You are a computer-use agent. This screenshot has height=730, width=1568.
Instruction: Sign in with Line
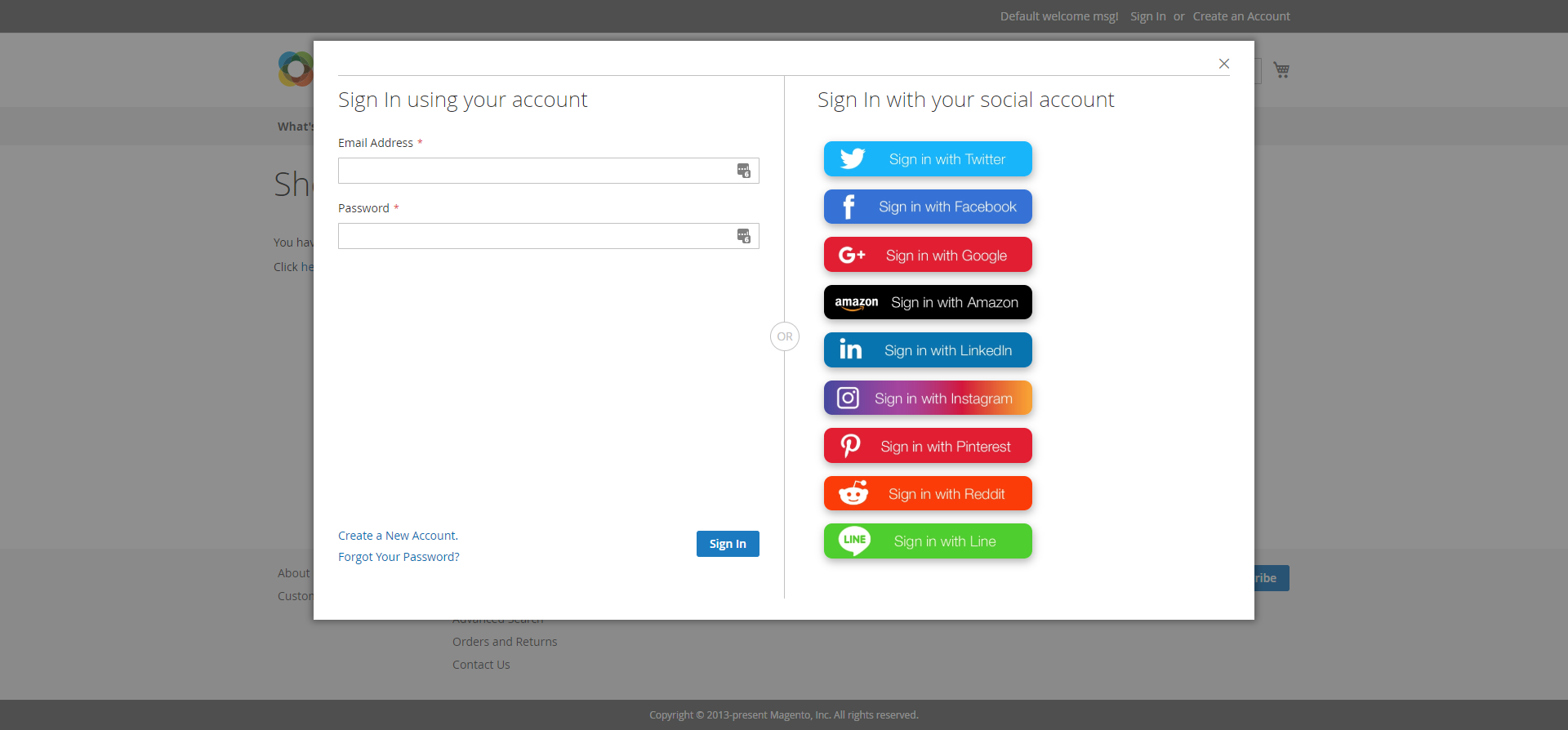[928, 541]
